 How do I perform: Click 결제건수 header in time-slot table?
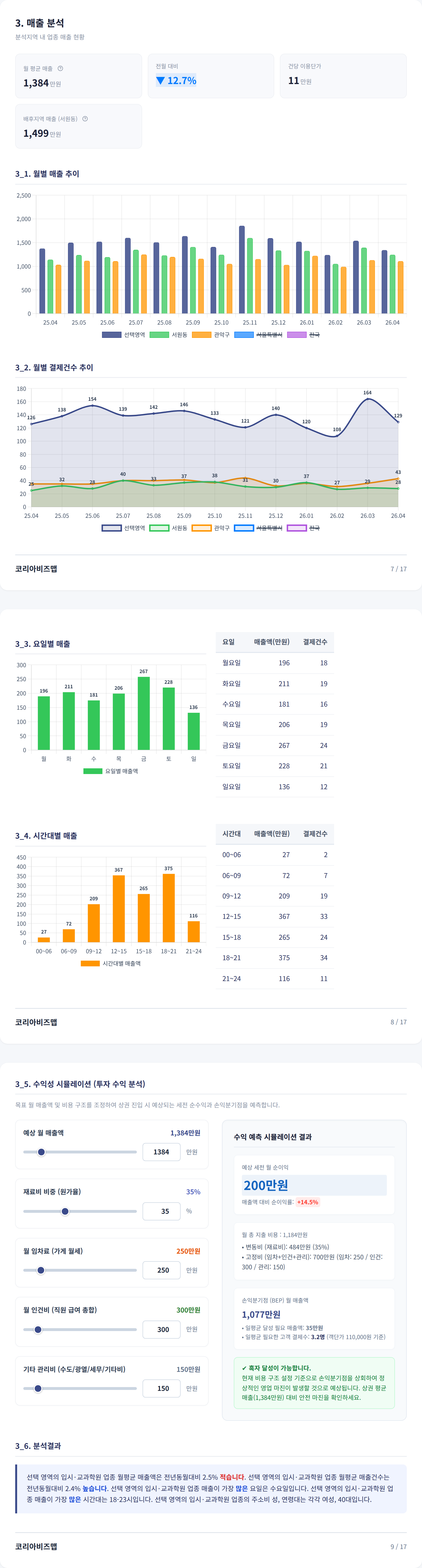[316, 834]
